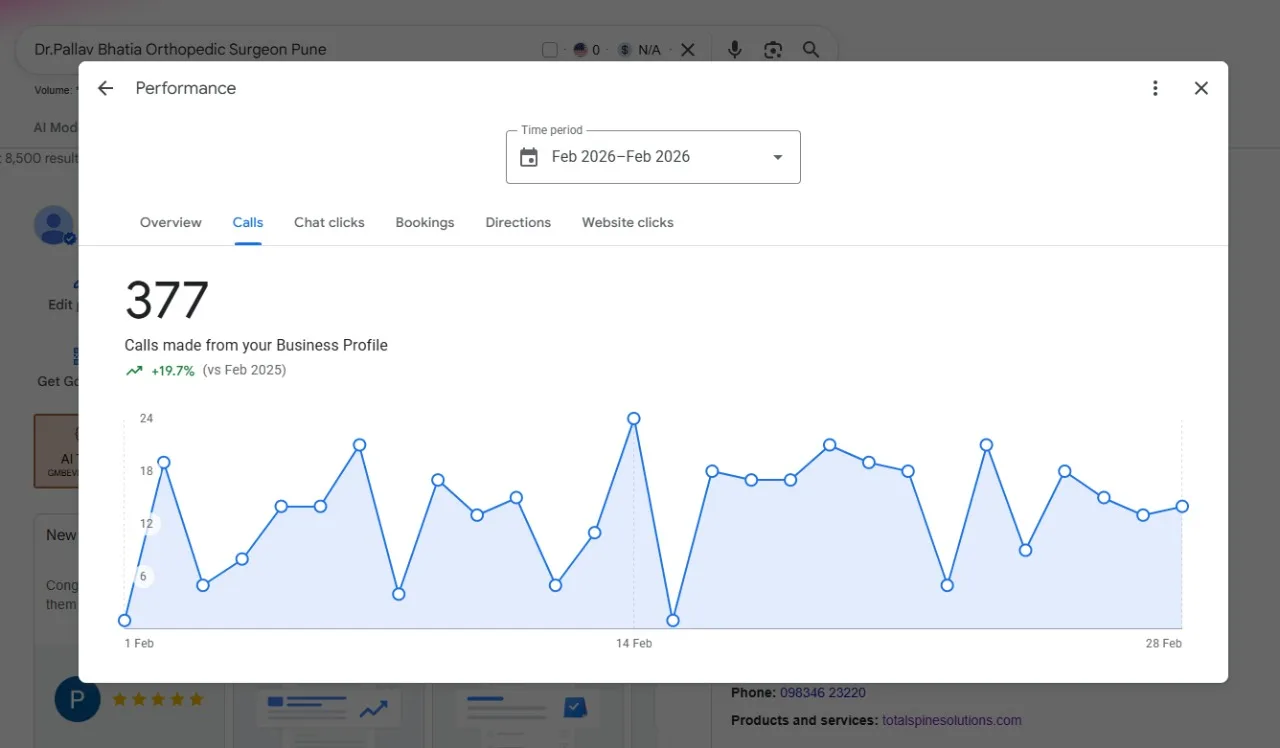This screenshot has width=1280, height=748.
Task: Click the phone number 098346 23220
Action: (823, 692)
